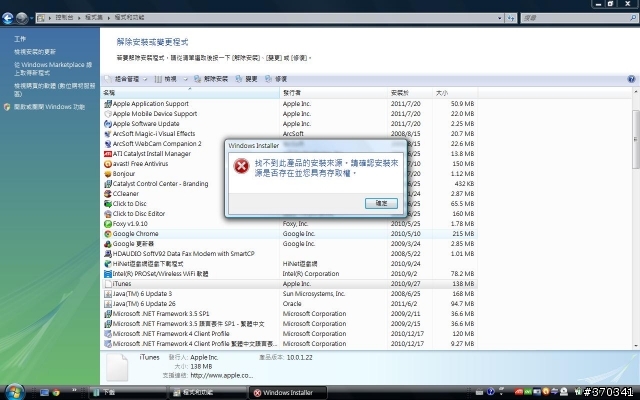640x400 pixels.
Task: Select the CCleaner program icon
Action: pyautogui.click(x=108, y=194)
